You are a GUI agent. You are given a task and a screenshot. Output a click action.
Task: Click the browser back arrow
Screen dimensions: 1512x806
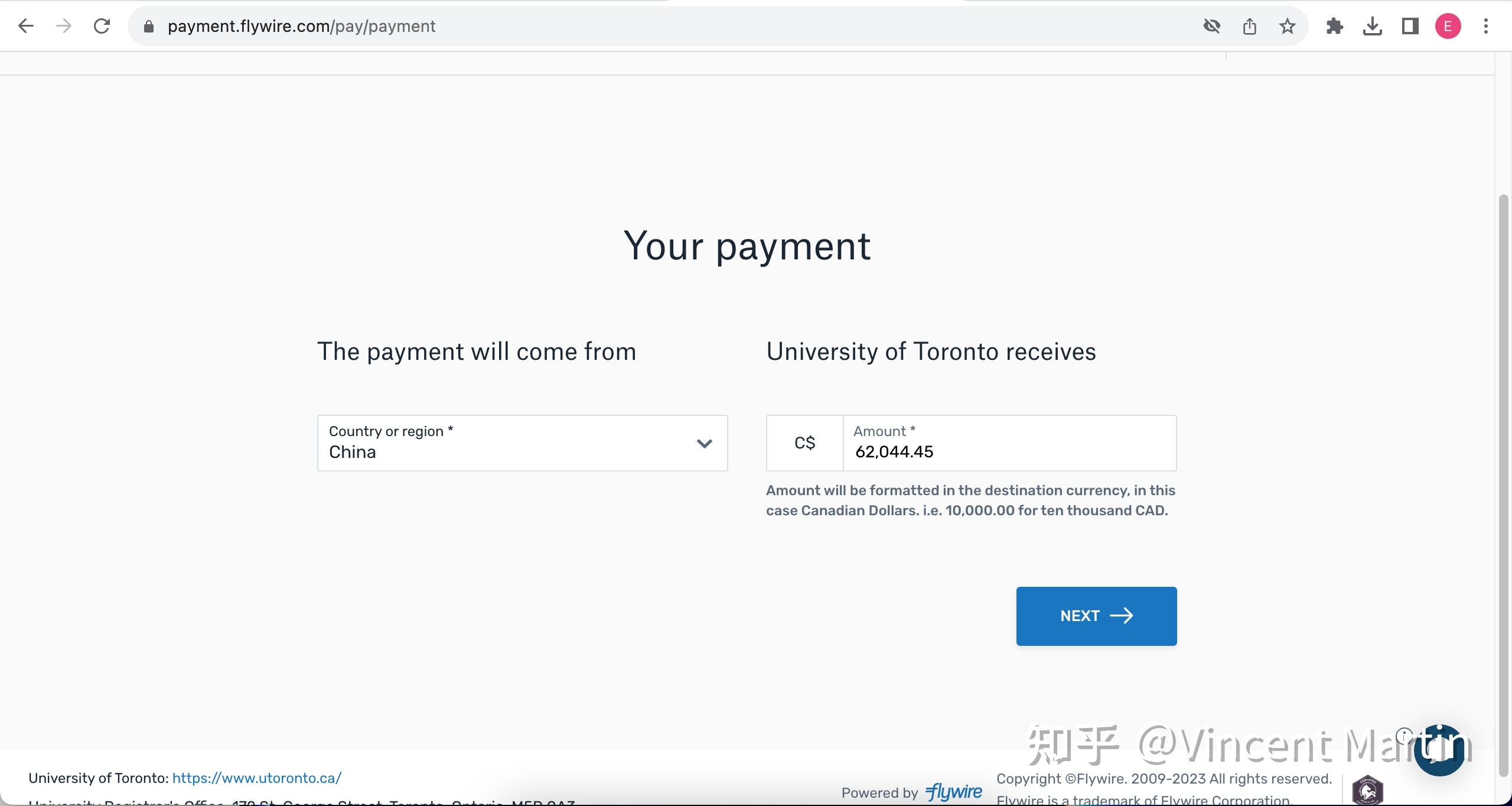coord(26,26)
